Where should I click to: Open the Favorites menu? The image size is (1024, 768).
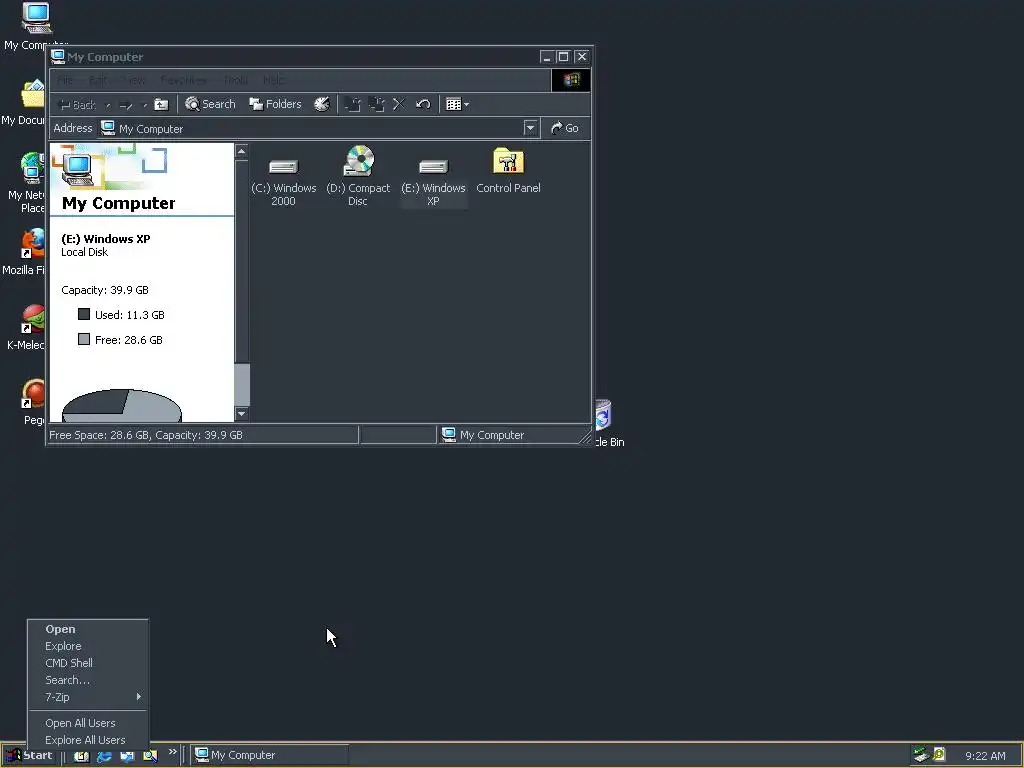(183, 80)
